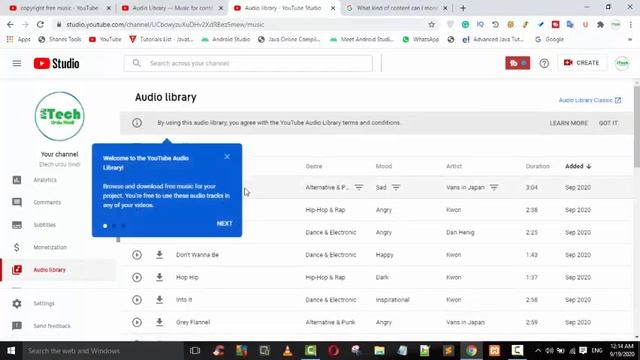This screenshot has height=360, width=640.
Task: Open the WhatsApp bookmark
Action: click(x=421, y=40)
